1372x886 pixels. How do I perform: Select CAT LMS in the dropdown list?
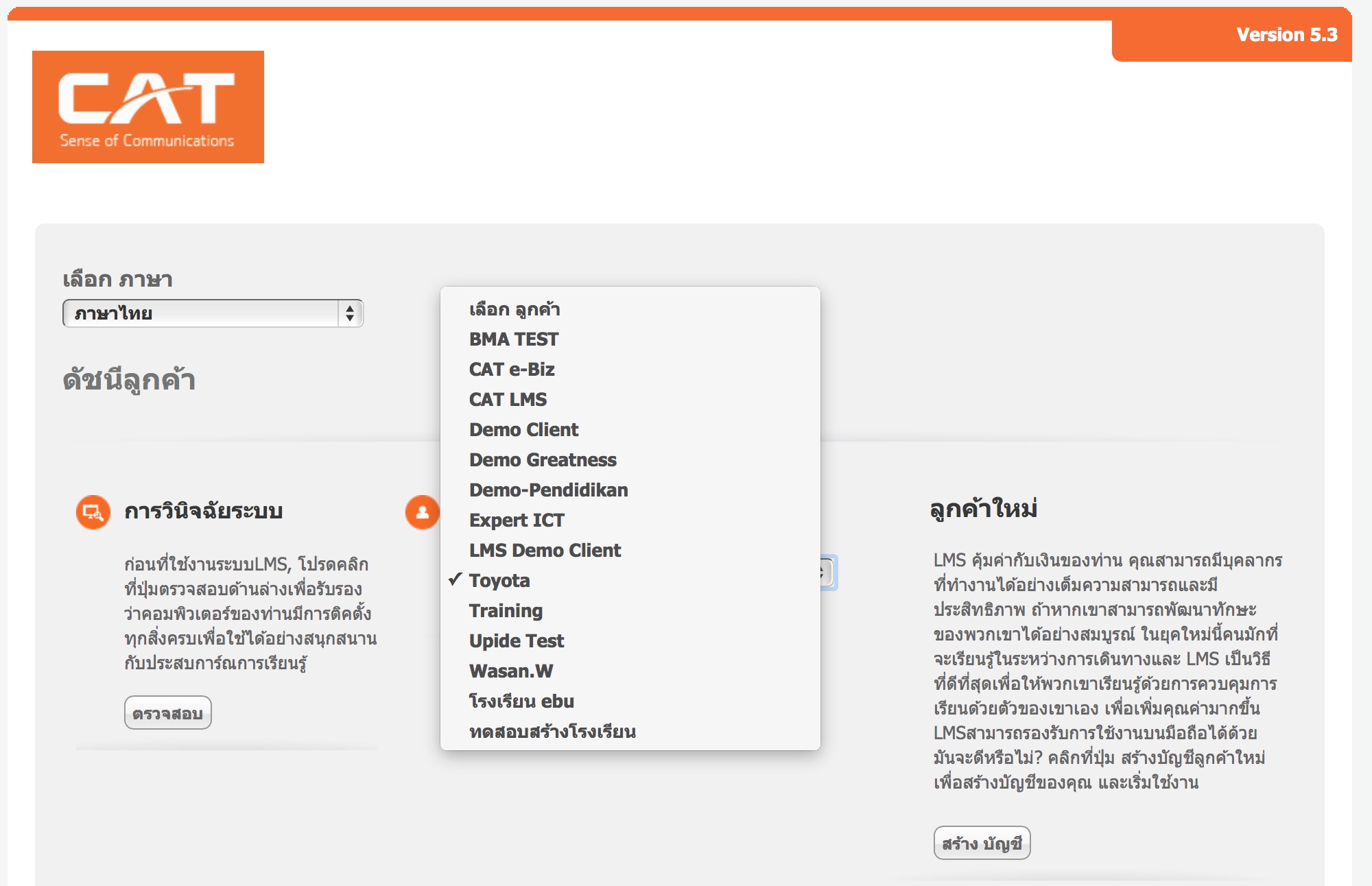pos(630,400)
